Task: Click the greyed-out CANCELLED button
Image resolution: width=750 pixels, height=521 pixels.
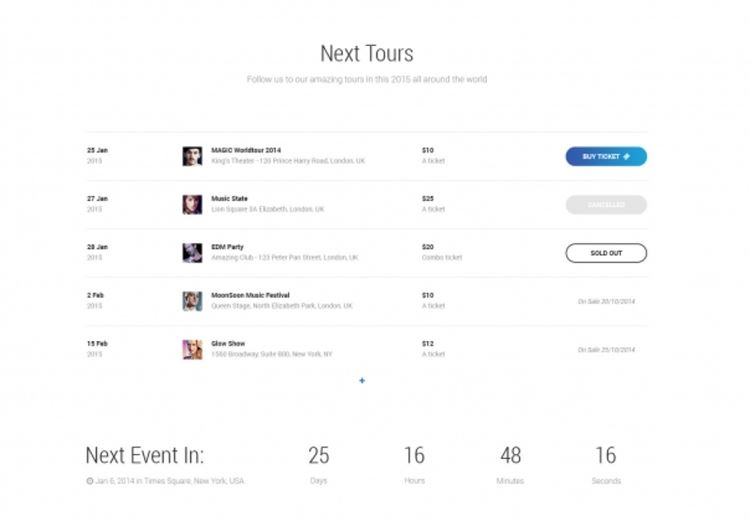Action: pos(605,205)
